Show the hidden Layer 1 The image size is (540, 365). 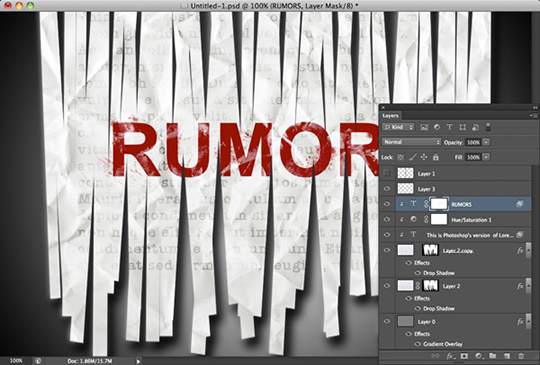click(x=387, y=173)
